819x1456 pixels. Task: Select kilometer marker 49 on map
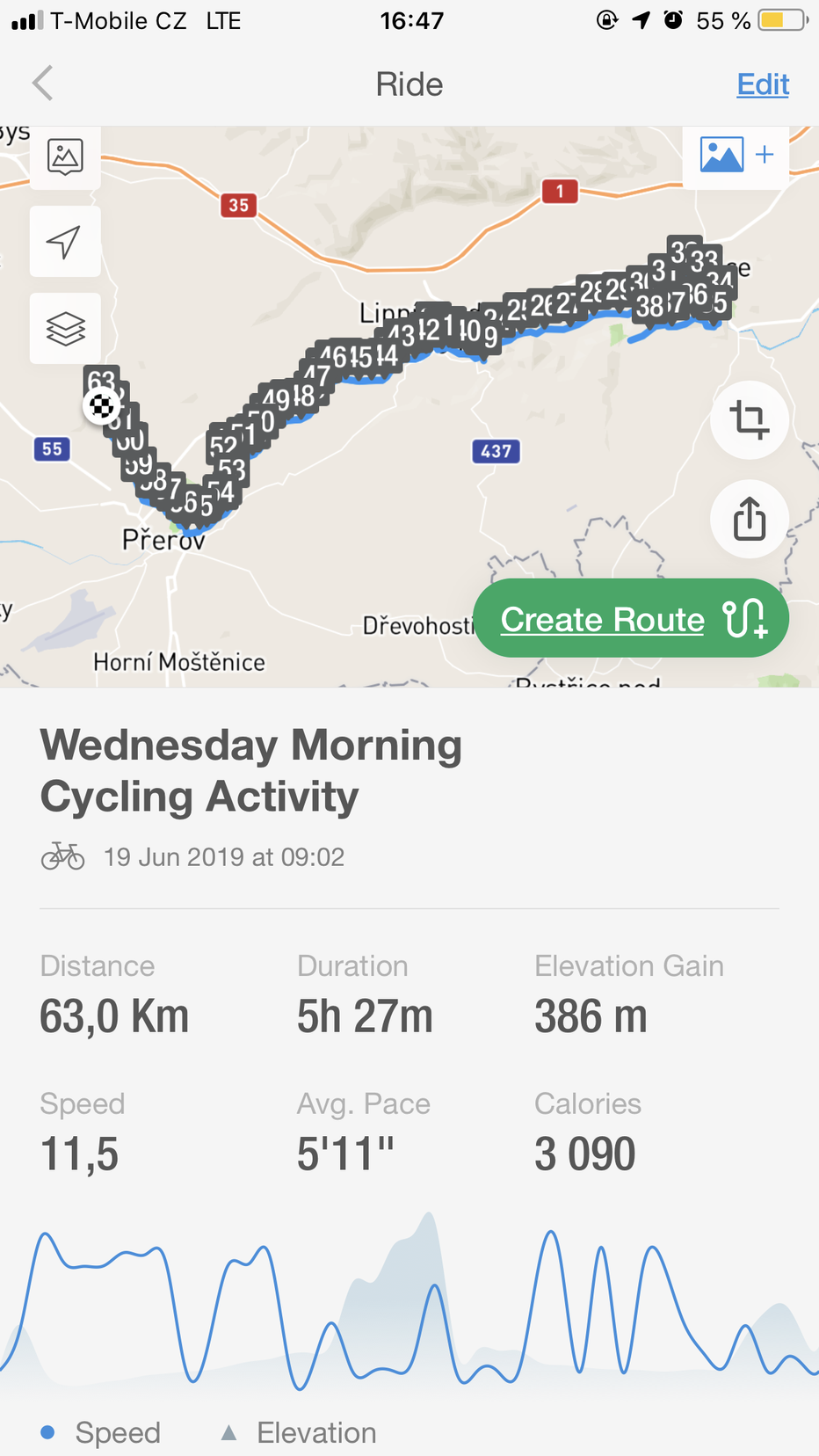275,398
